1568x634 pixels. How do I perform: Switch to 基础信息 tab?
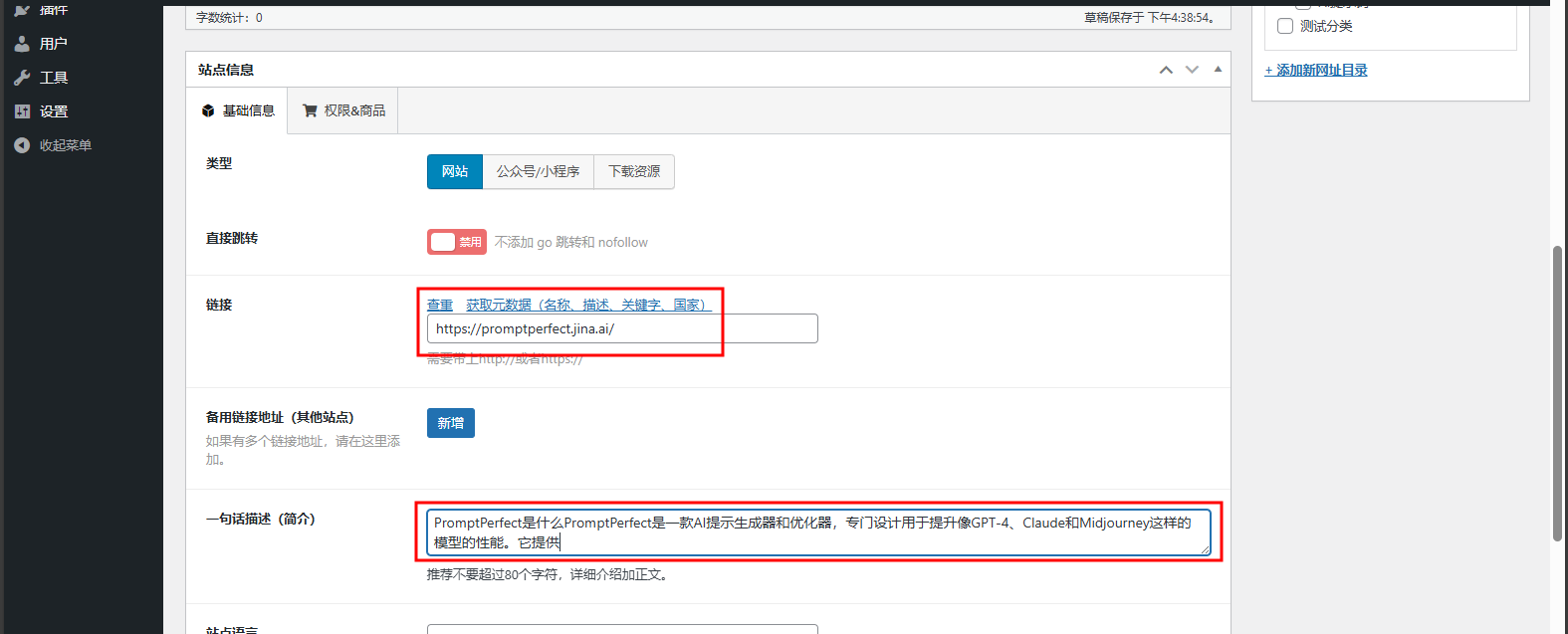click(x=237, y=110)
